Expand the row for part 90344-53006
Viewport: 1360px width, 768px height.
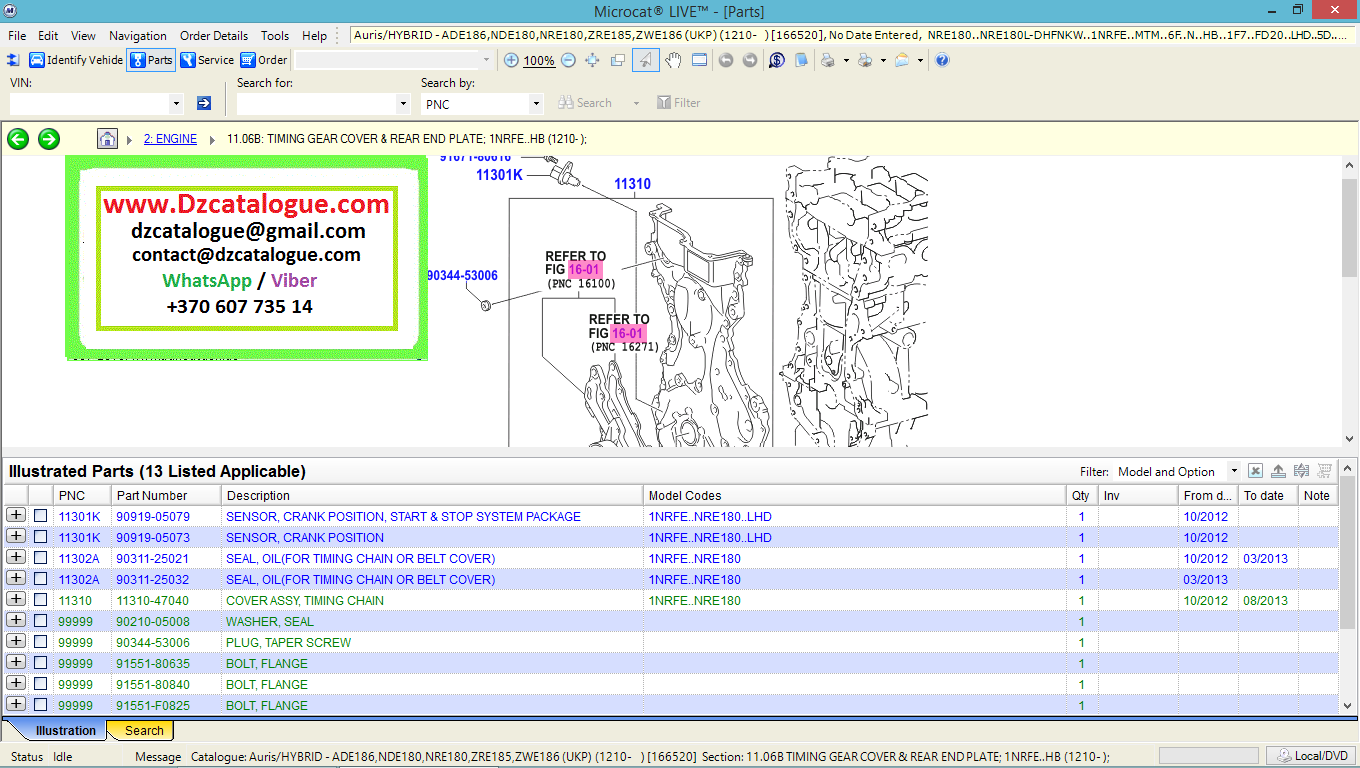16,641
